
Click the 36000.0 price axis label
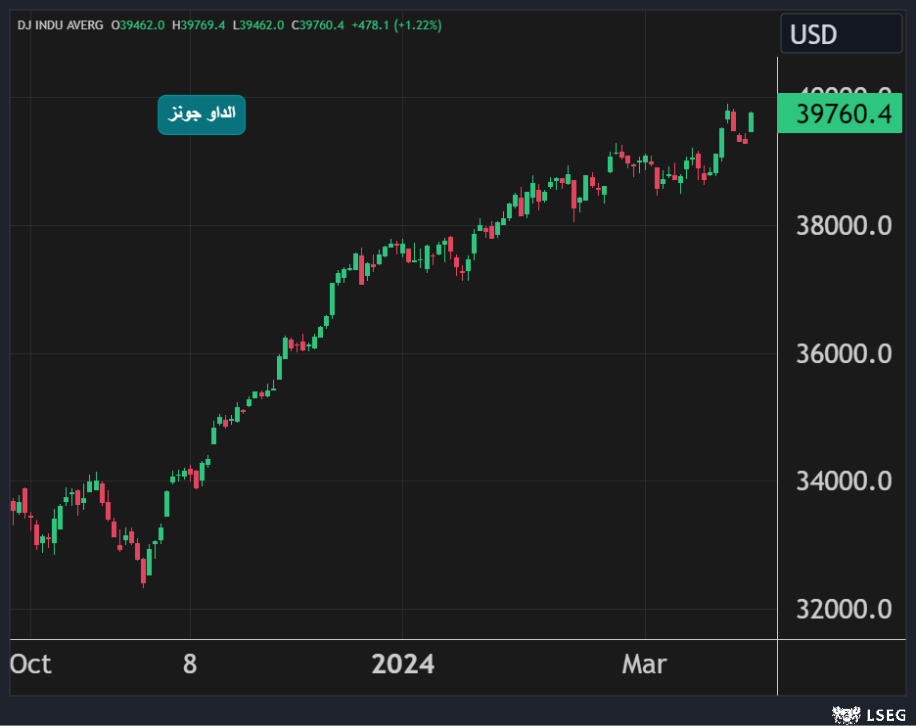(843, 354)
